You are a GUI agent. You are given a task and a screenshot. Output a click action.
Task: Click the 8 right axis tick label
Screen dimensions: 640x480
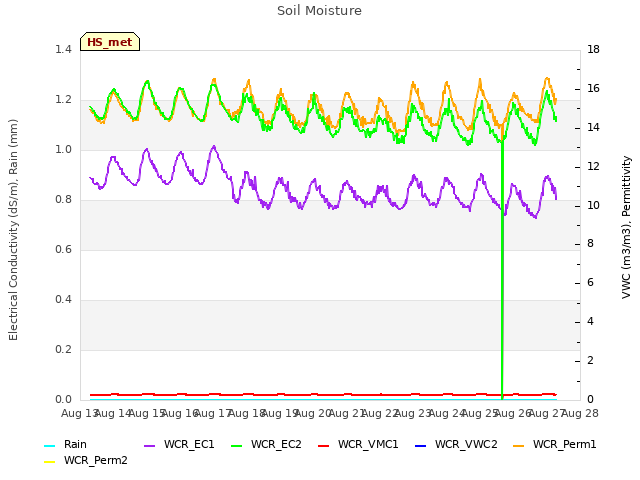pos(590,244)
